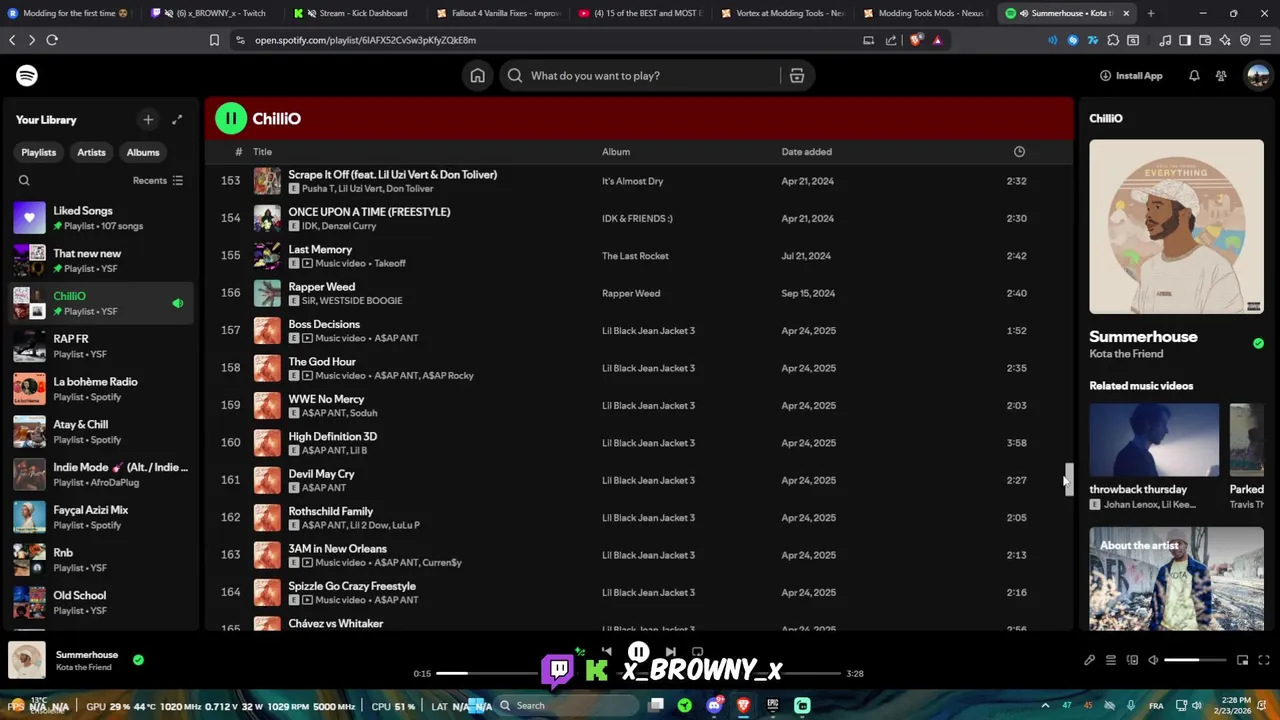
Task: Open a new browser tab
Action: 1151,13
